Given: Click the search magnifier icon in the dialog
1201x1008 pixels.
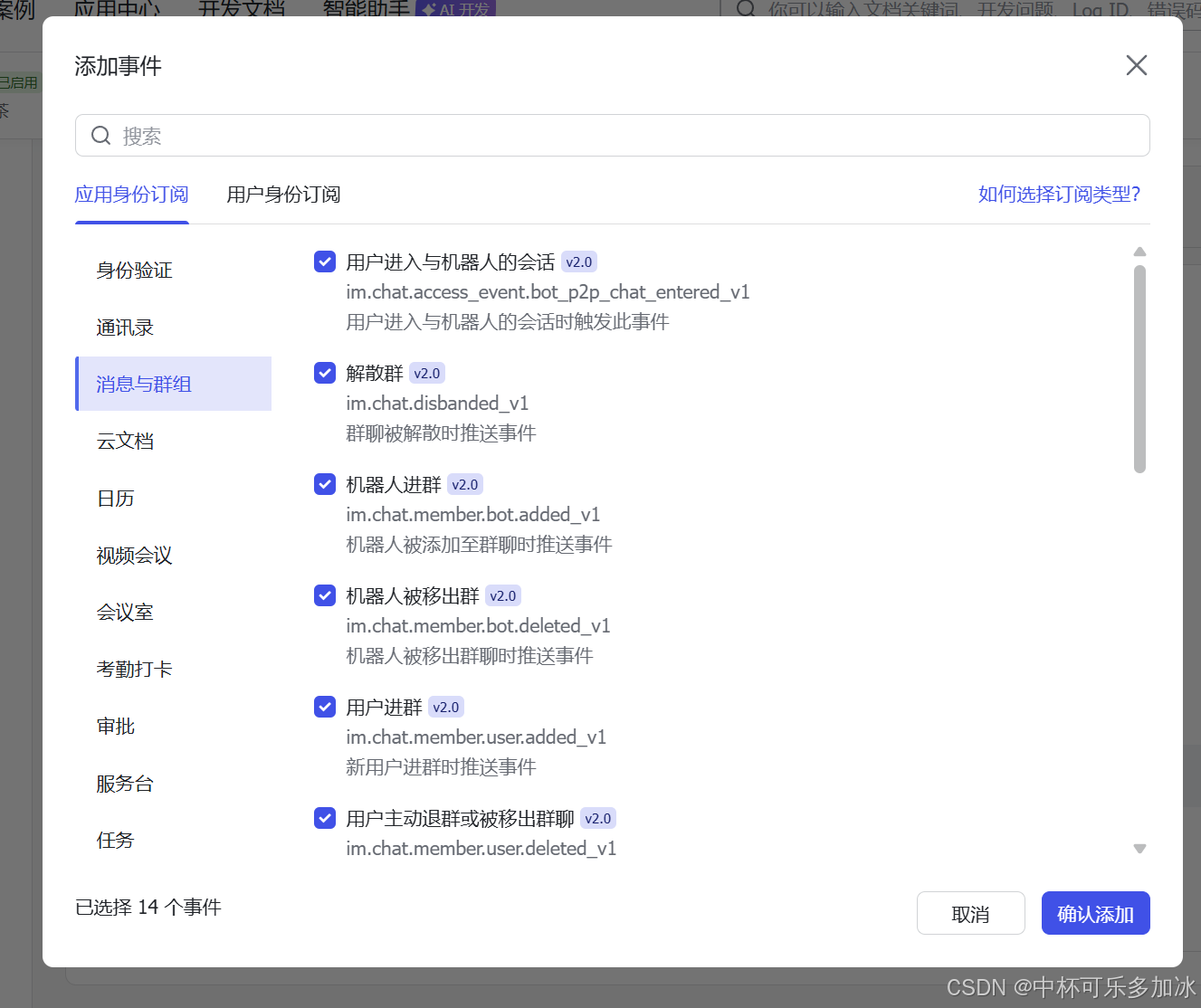Looking at the screenshot, I should pos(100,135).
